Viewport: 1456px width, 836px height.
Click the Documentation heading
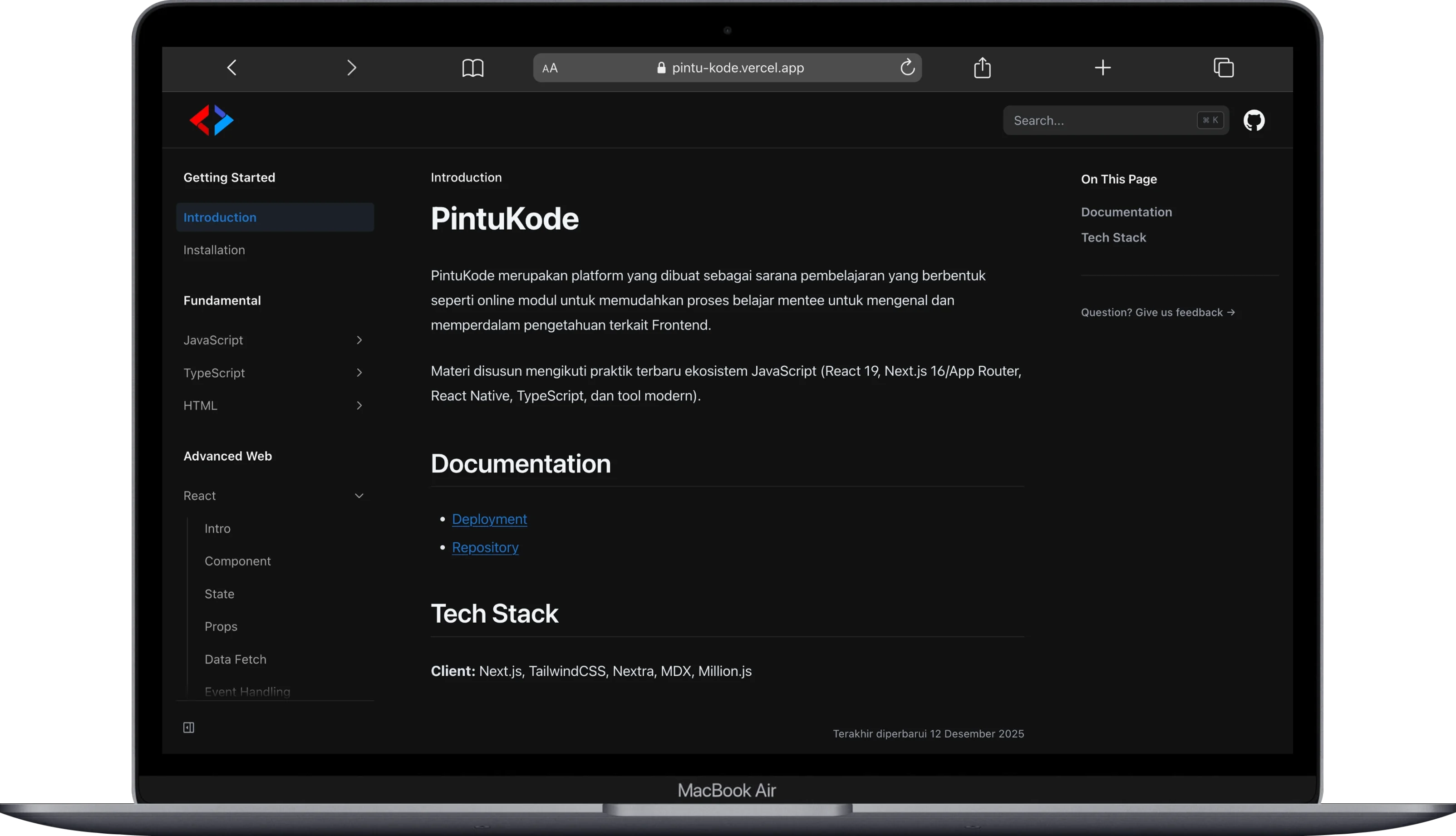click(x=521, y=463)
